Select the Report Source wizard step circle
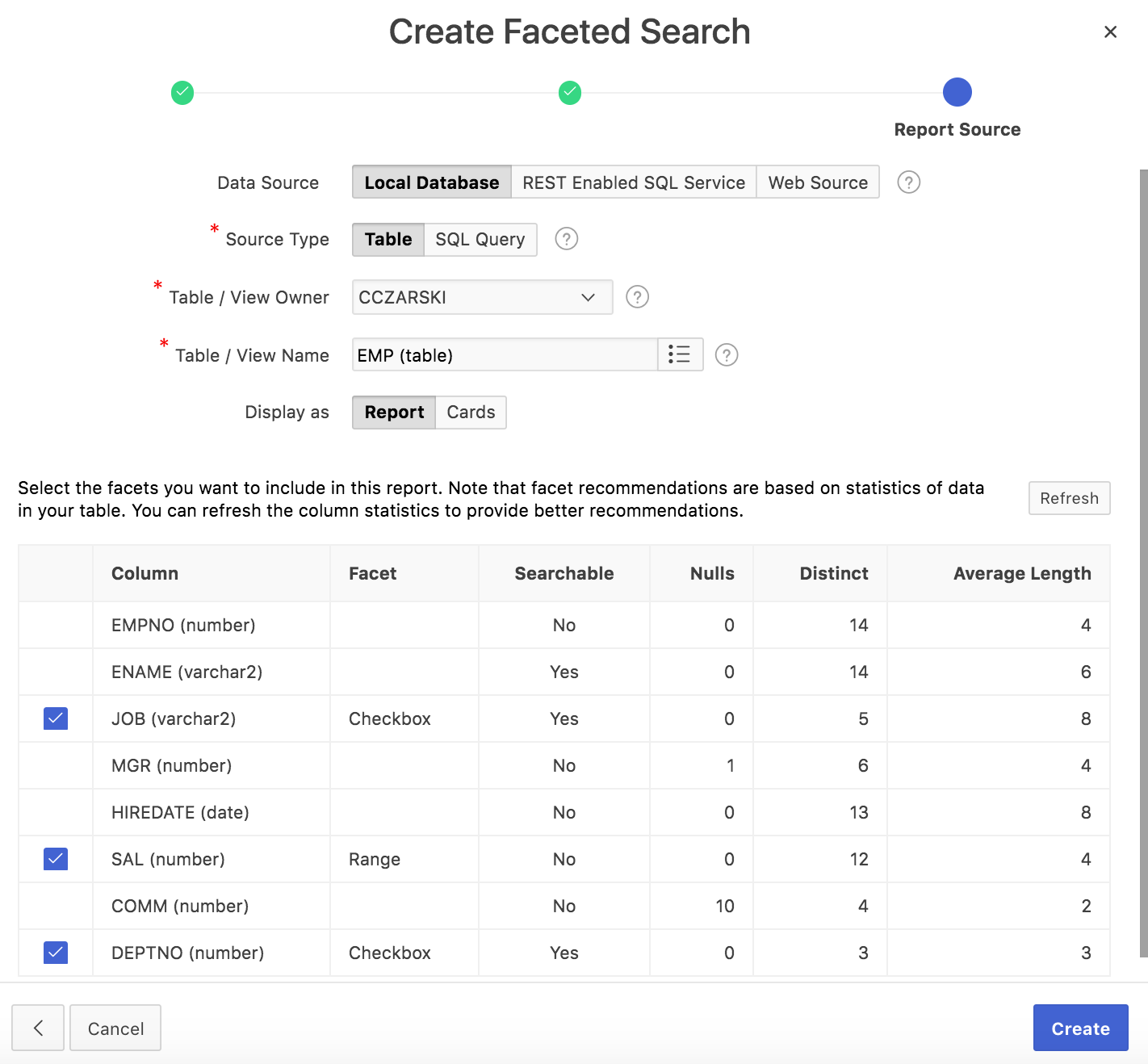The width and height of the screenshot is (1148, 1064). click(957, 93)
